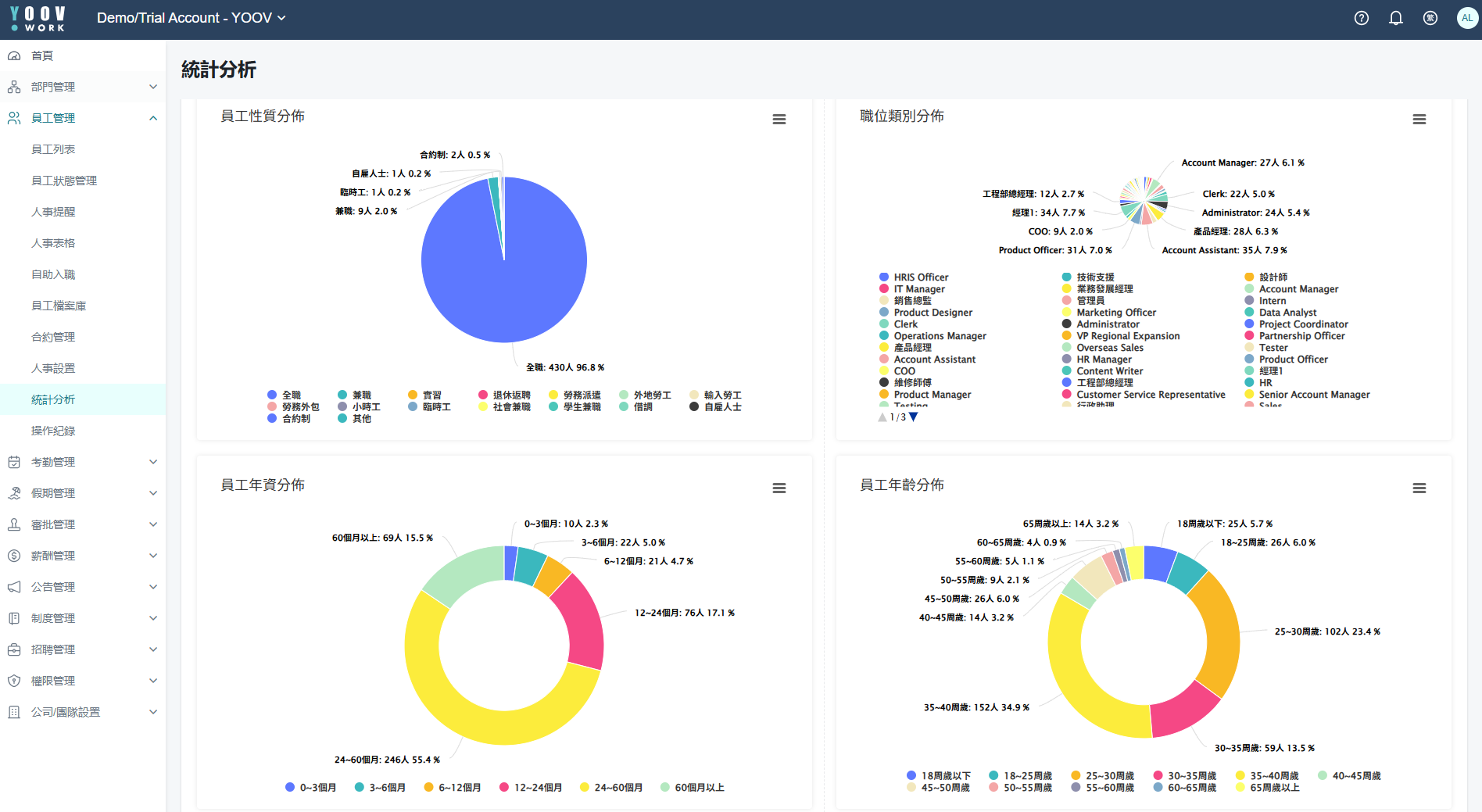Open 操作紀錄 from the sidebar

tap(53, 431)
